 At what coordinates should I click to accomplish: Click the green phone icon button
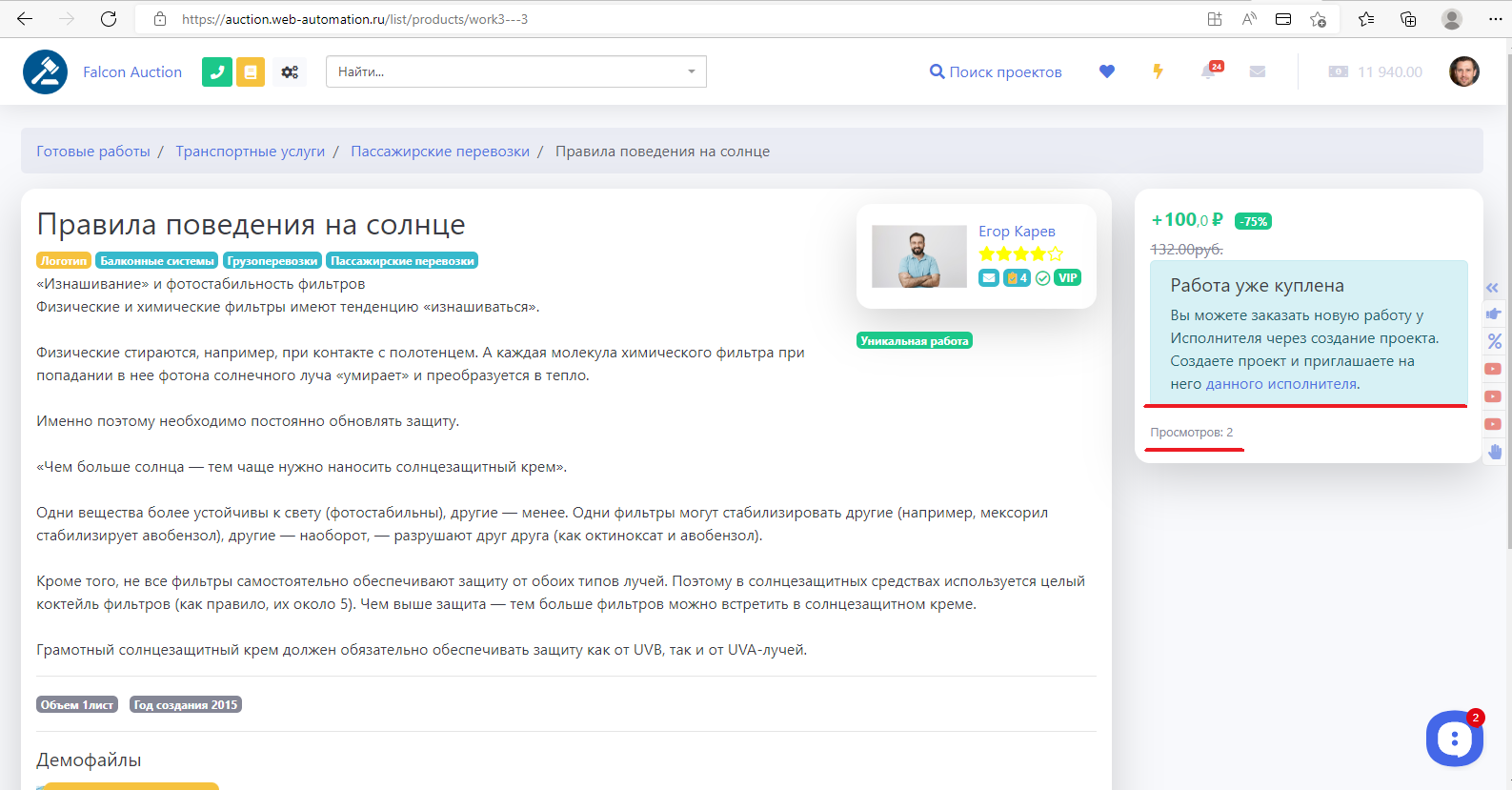(x=217, y=71)
